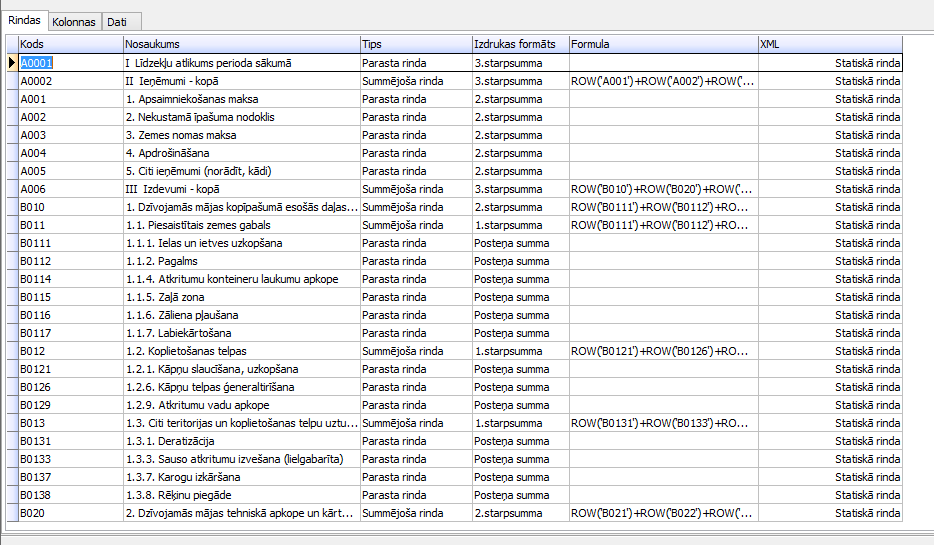Select the Rindas tab
The height and width of the screenshot is (545, 934).
[24, 20]
